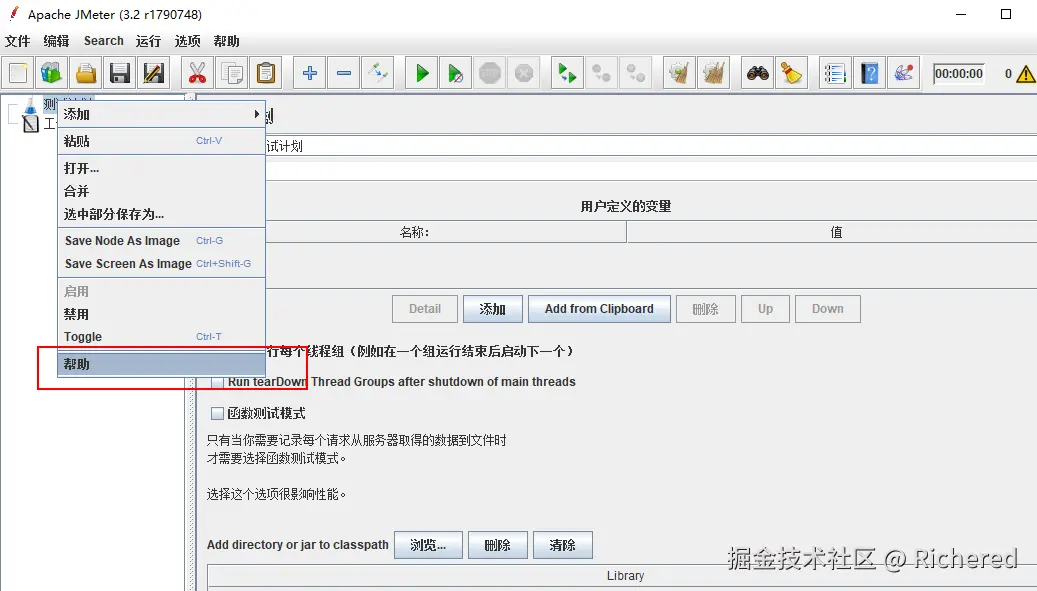Create a new test plan via toolbar
This screenshot has height=591, width=1037.
point(18,73)
